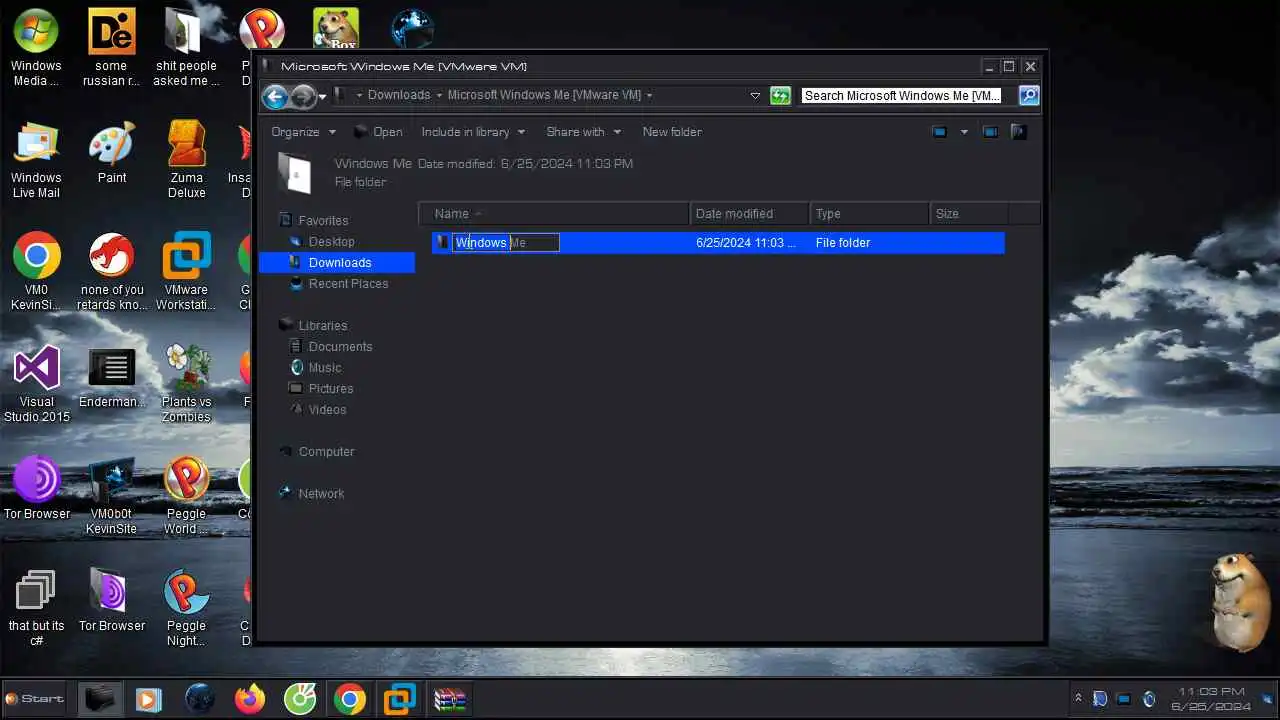Show hidden tray icons arrow
The width and height of the screenshot is (1280, 720).
(x=1078, y=699)
